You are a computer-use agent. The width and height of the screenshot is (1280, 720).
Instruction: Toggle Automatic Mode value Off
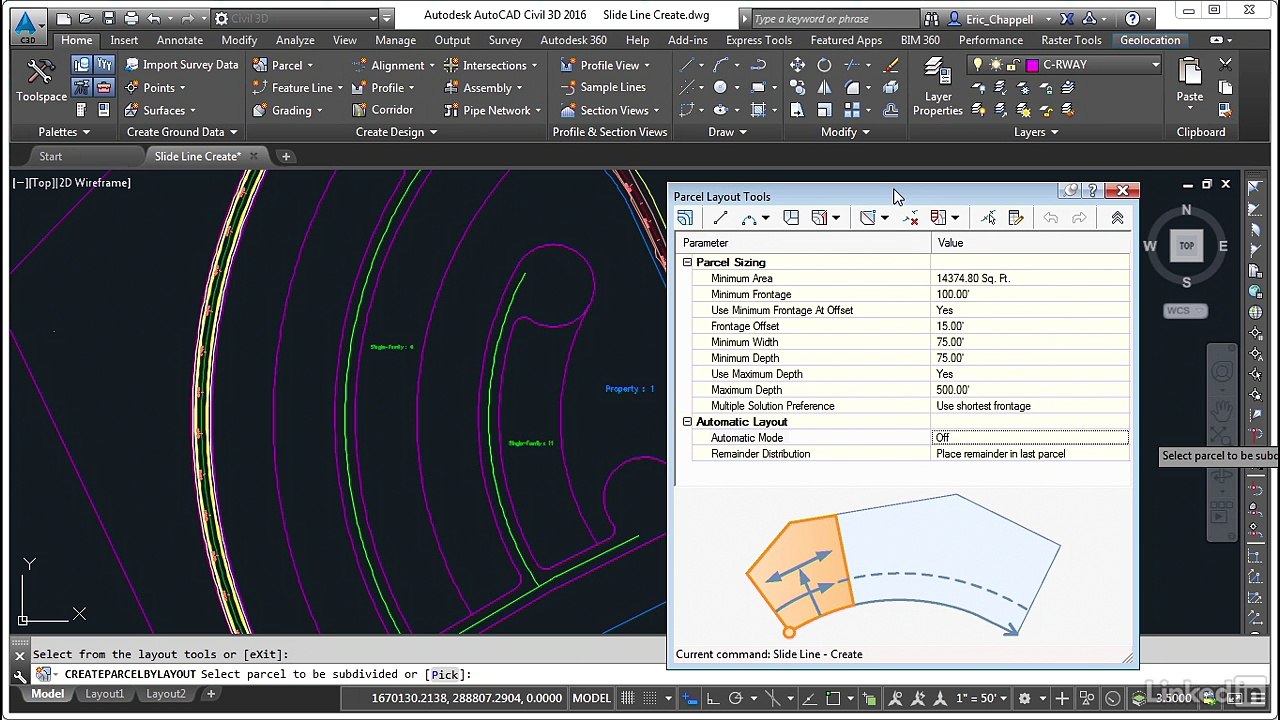point(1030,438)
